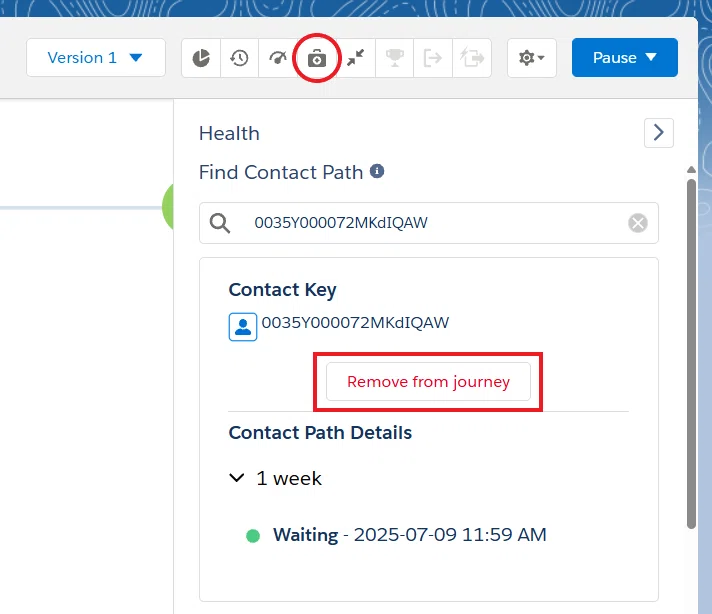Click the magnifying glass search icon

pos(220,223)
